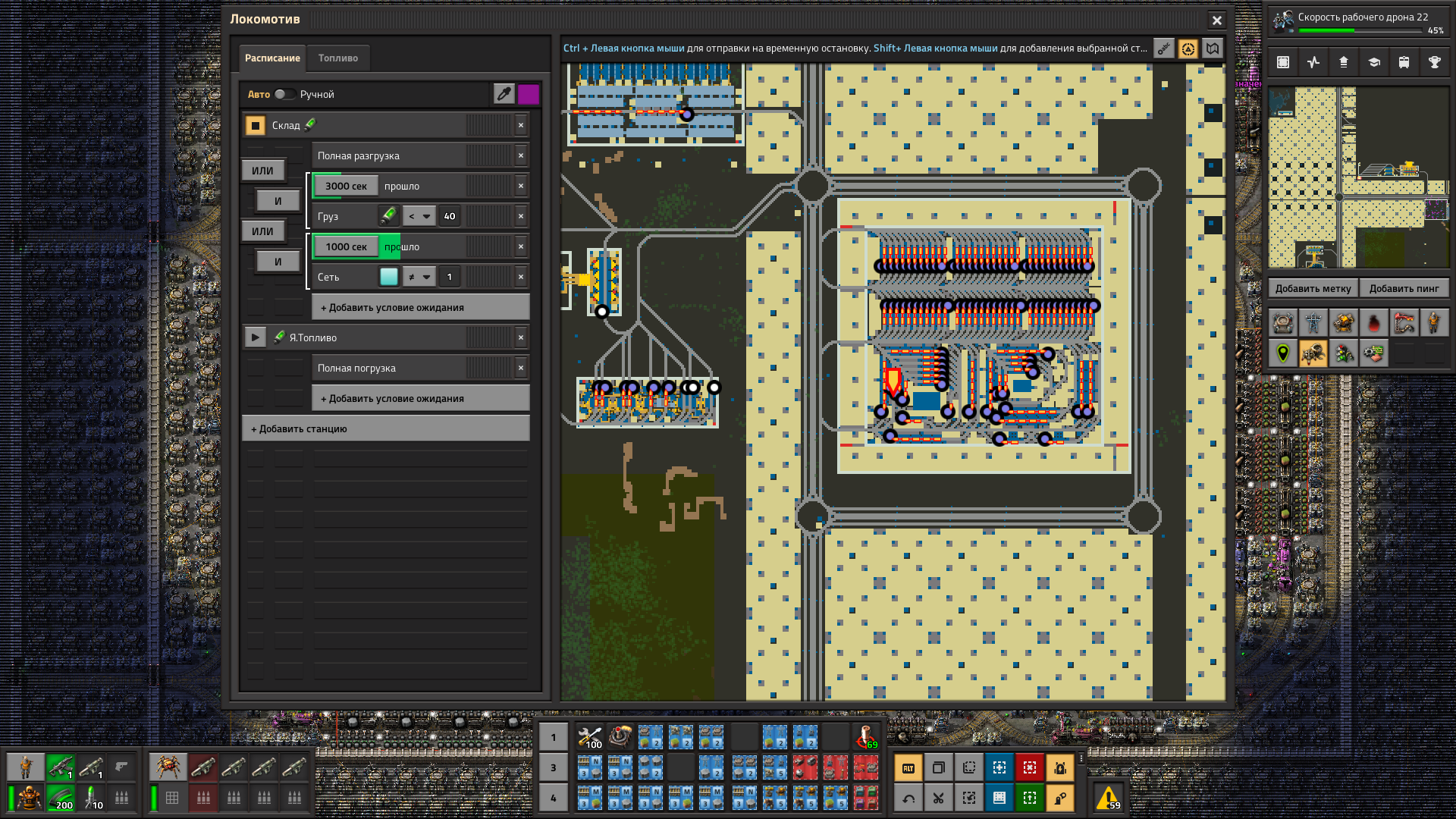Open the achievements trophy icon
1456x819 pixels.
click(x=1435, y=62)
